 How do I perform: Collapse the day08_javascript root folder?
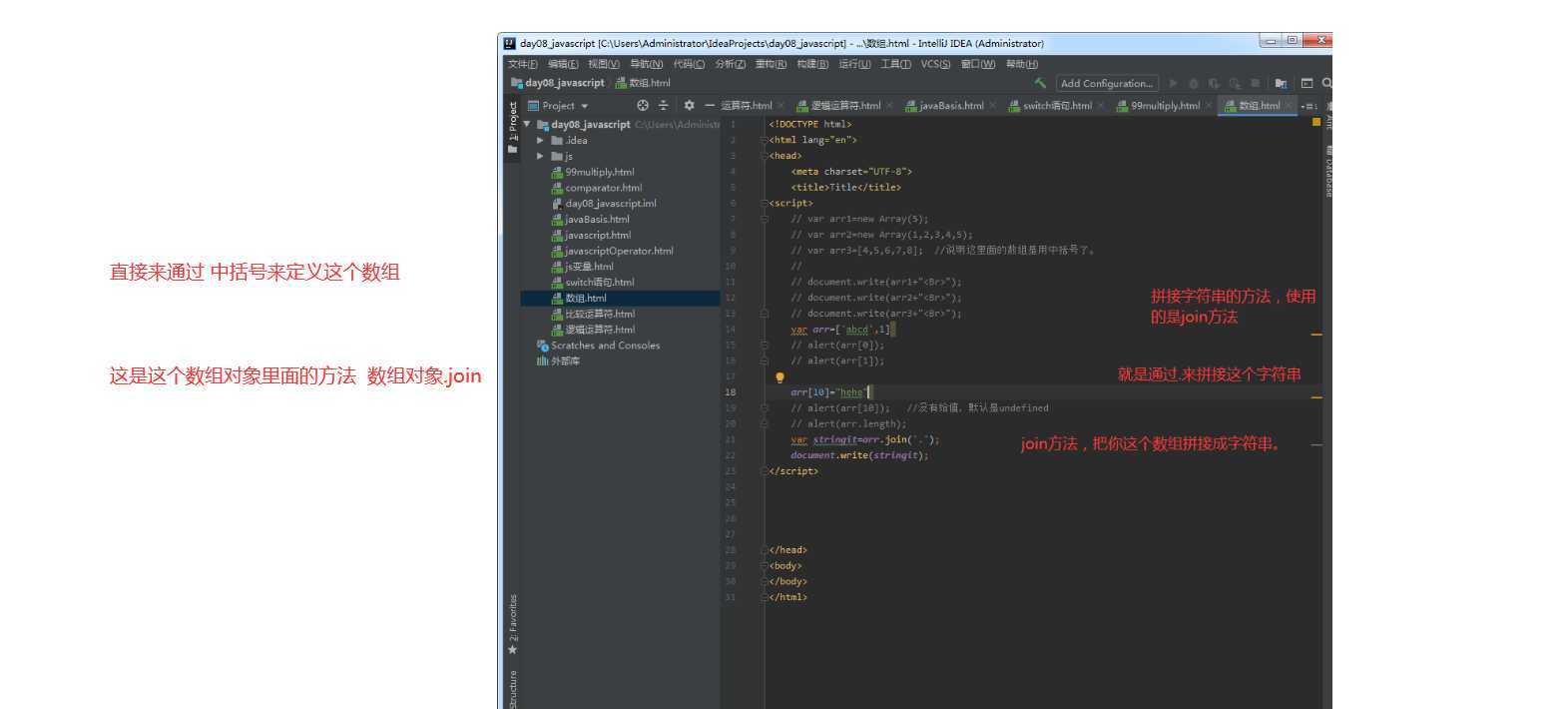pyautogui.click(x=527, y=124)
